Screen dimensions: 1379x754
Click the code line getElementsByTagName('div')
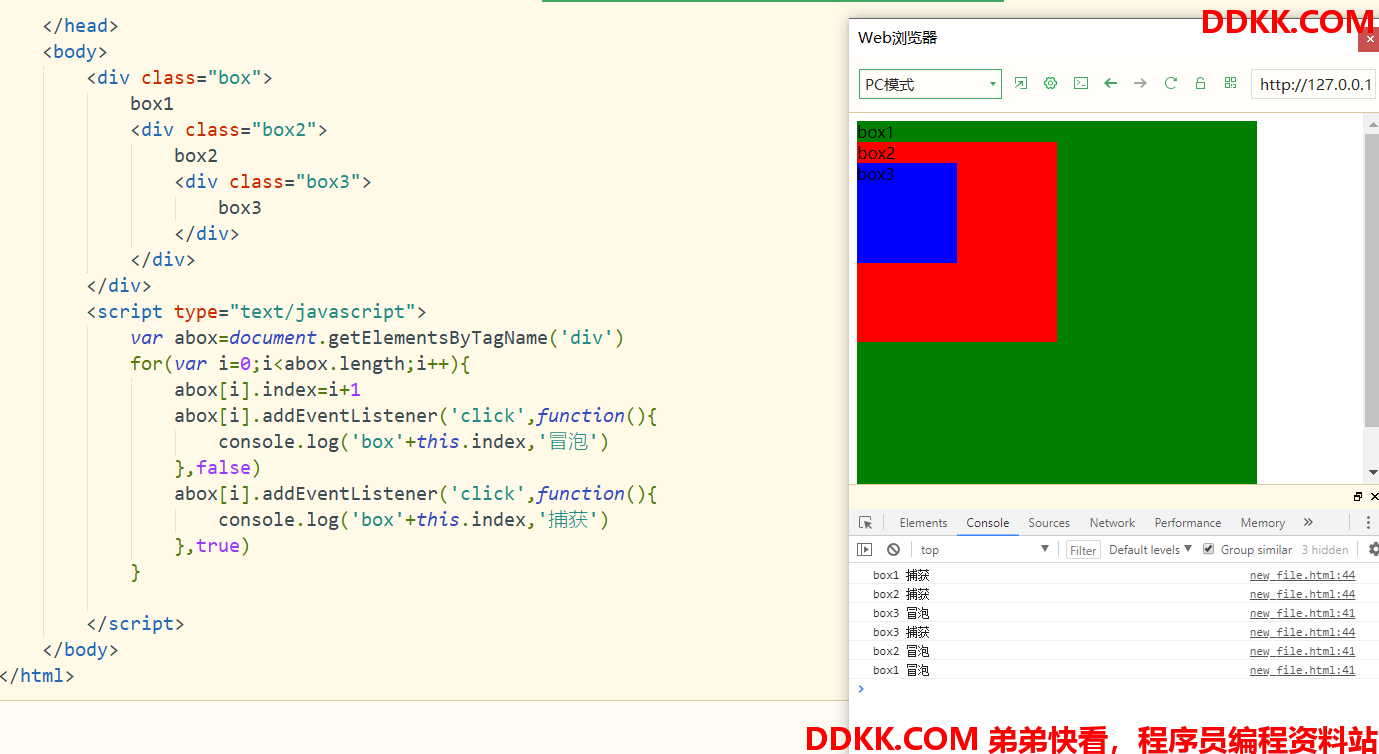click(x=377, y=338)
